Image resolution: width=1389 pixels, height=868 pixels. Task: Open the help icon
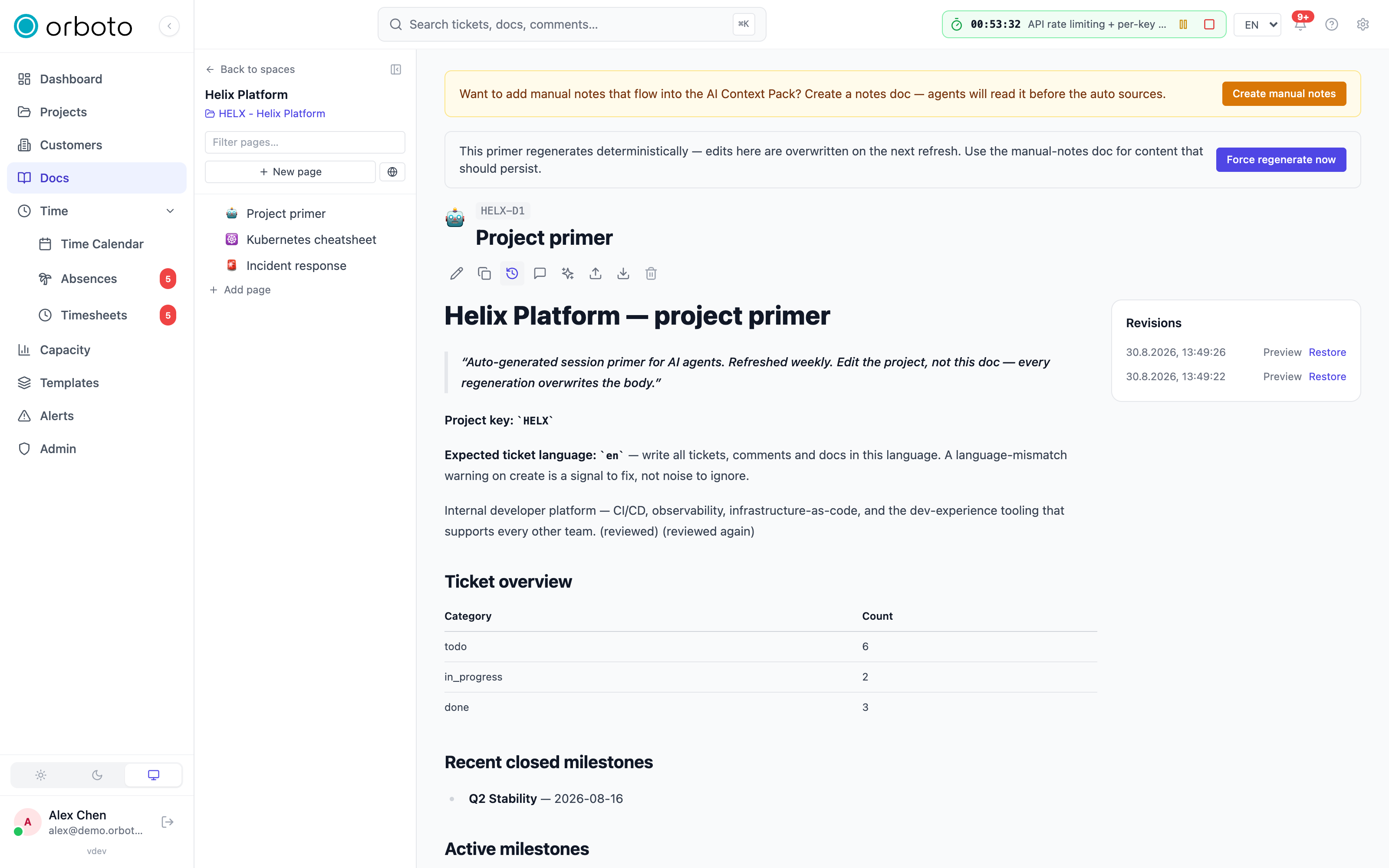(1332, 24)
